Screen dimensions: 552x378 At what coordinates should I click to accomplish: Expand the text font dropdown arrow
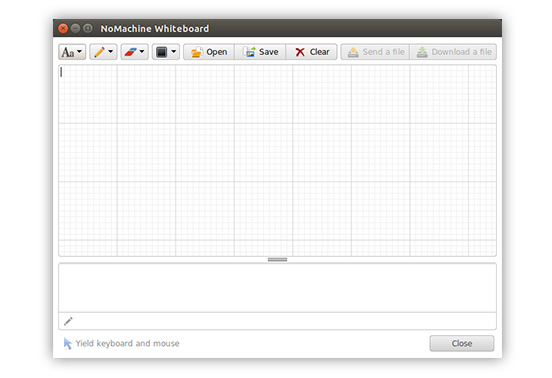(80, 51)
